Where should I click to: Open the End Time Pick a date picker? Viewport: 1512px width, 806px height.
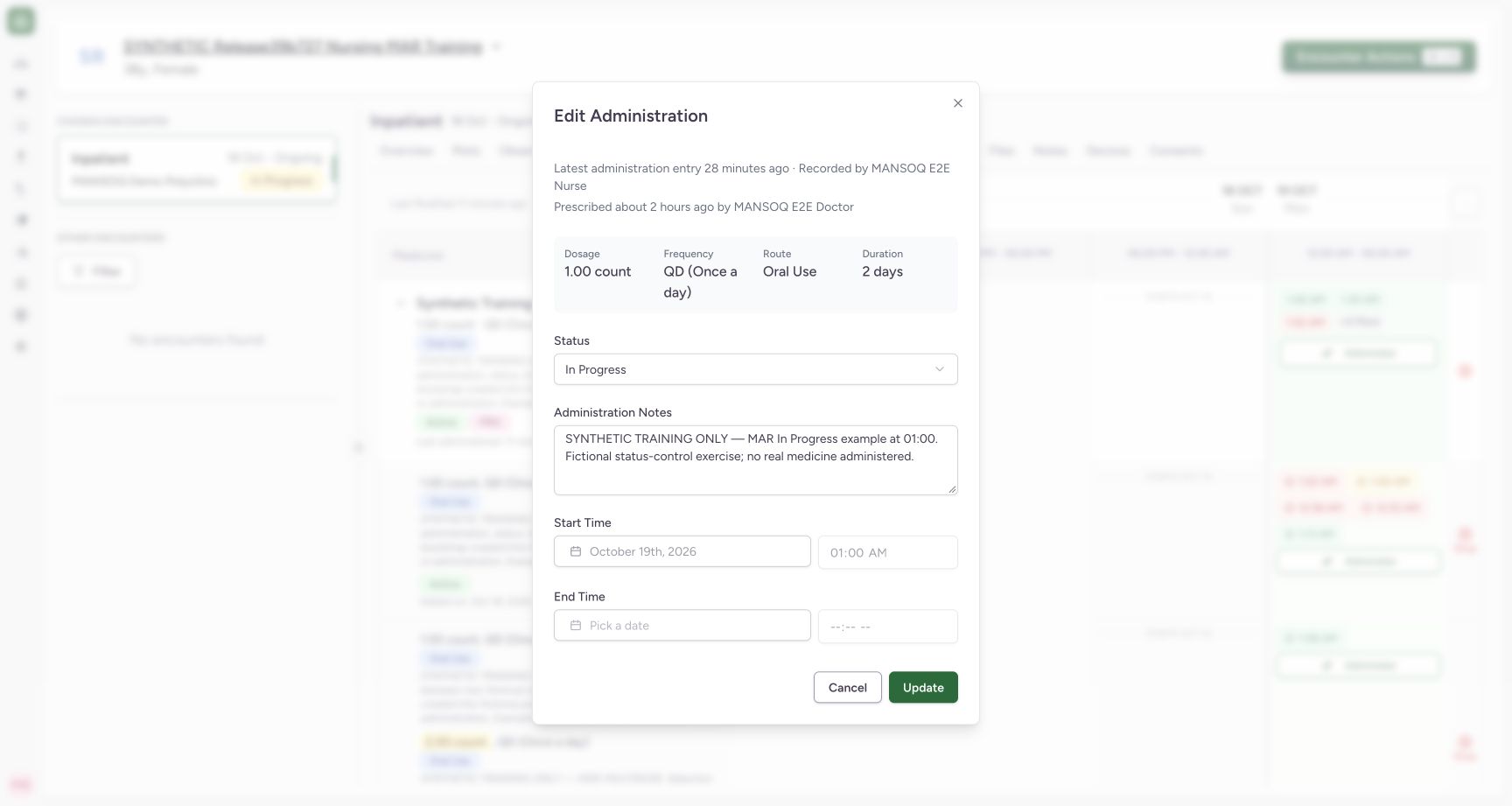[682, 626]
